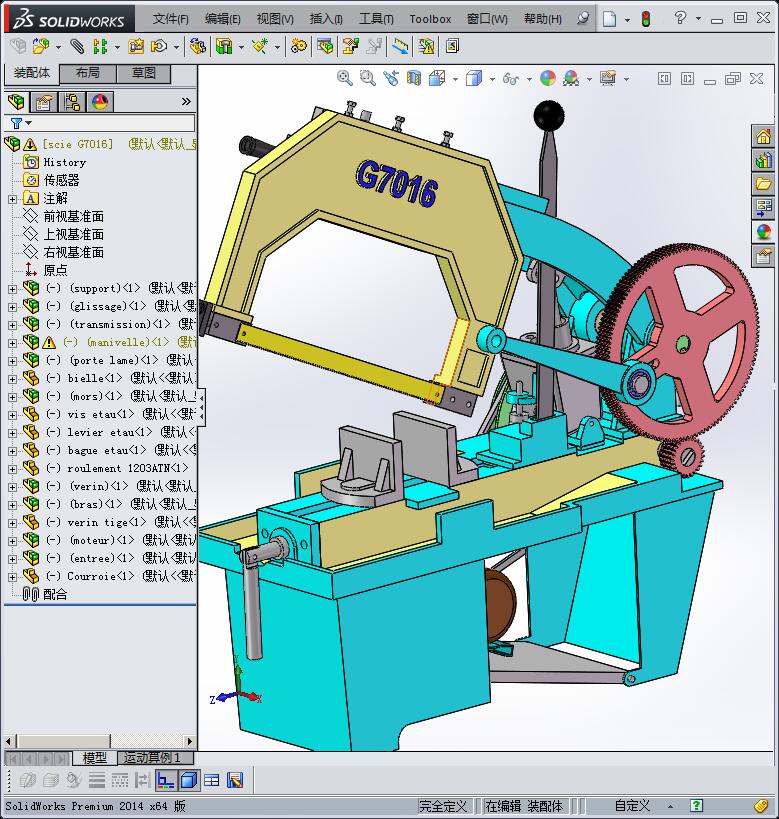779x819 pixels.
Task: Click the Insert Components icon
Action: 40,46
